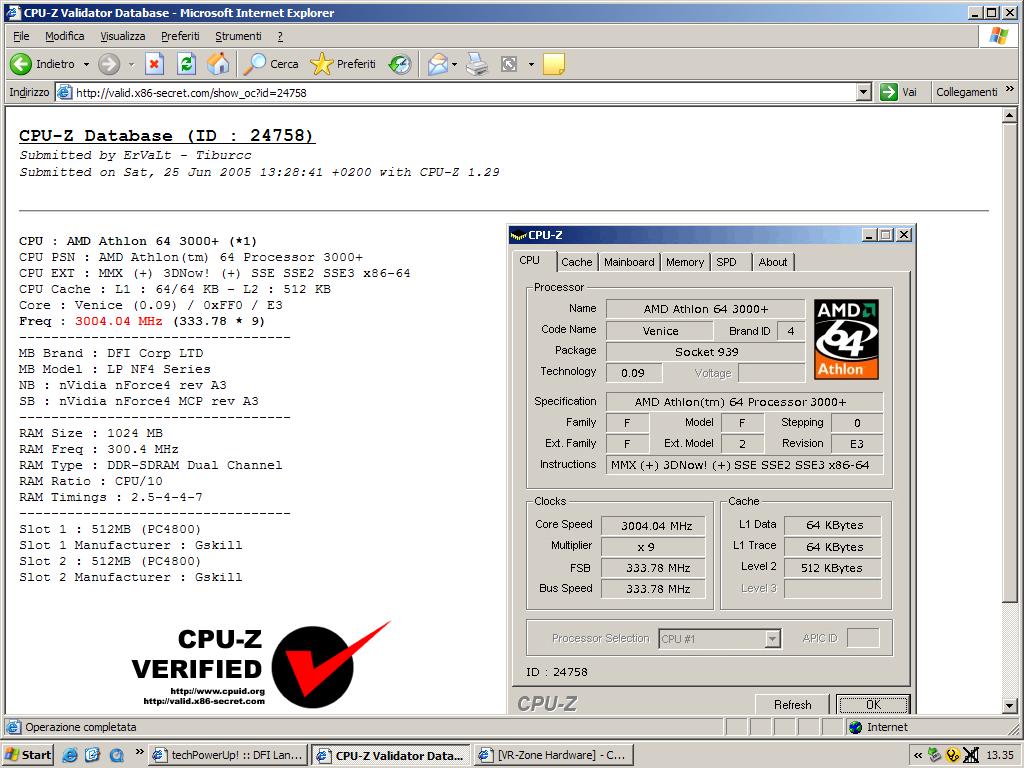1024x768 pixels.
Task: Click the yellow note toolbar icon
Action: point(553,64)
